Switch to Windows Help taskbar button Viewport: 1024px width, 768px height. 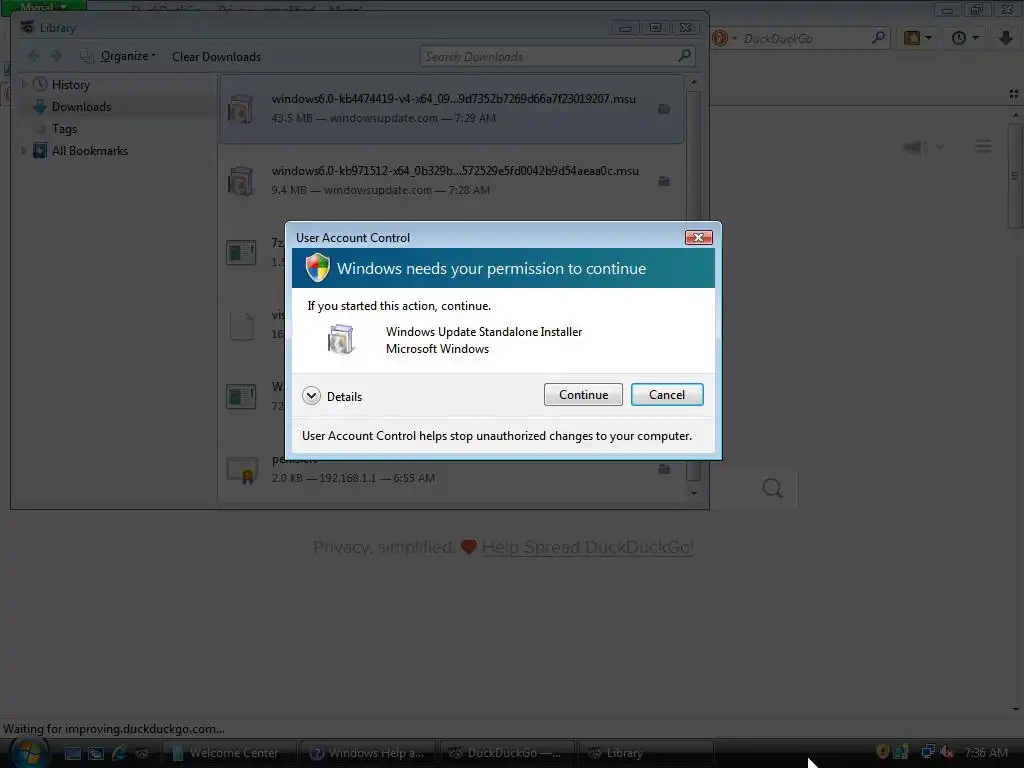[x=370, y=753]
